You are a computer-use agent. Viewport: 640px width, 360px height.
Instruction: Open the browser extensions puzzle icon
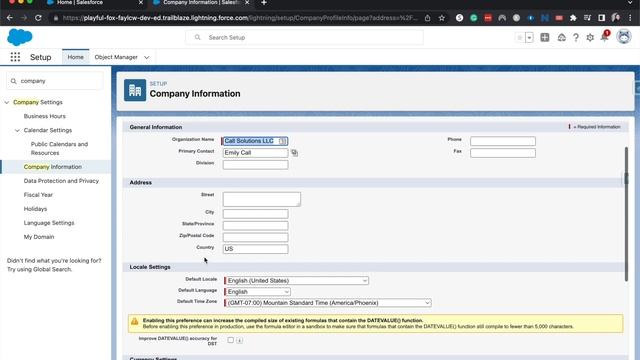[573, 18]
